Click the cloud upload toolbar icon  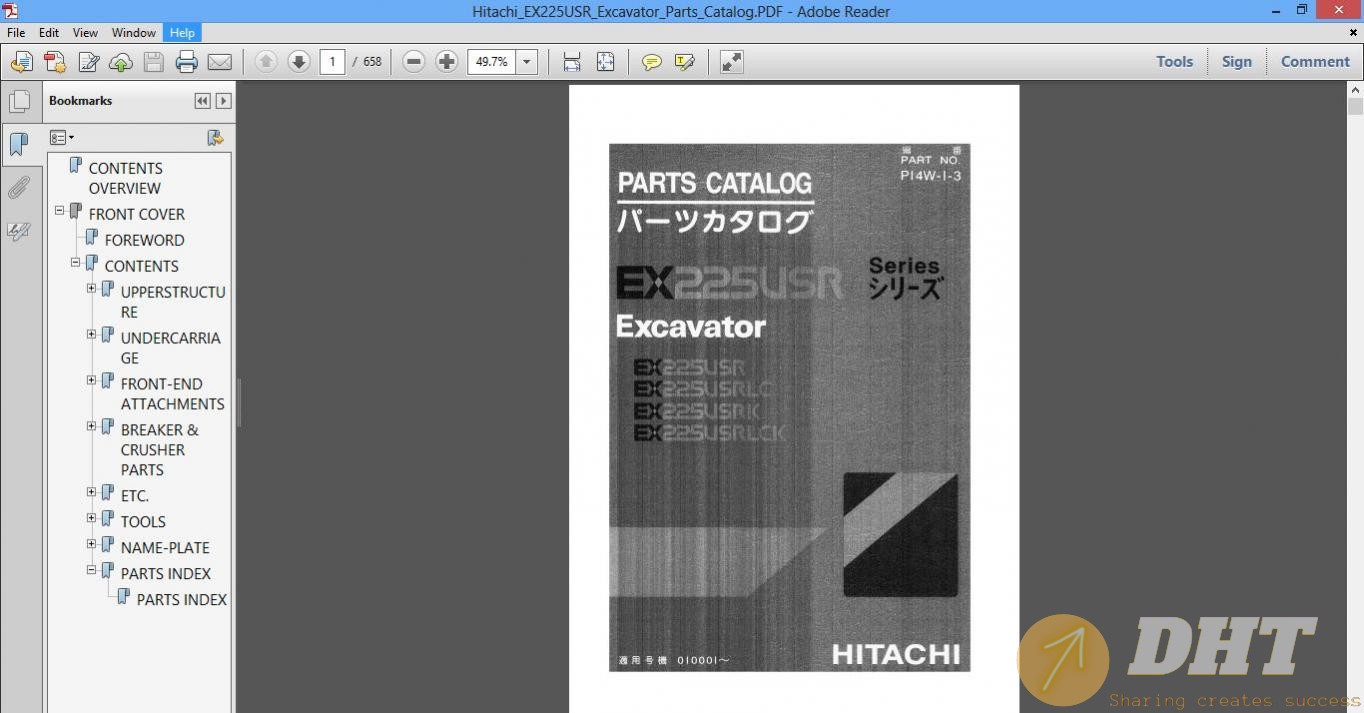click(x=121, y=62)
